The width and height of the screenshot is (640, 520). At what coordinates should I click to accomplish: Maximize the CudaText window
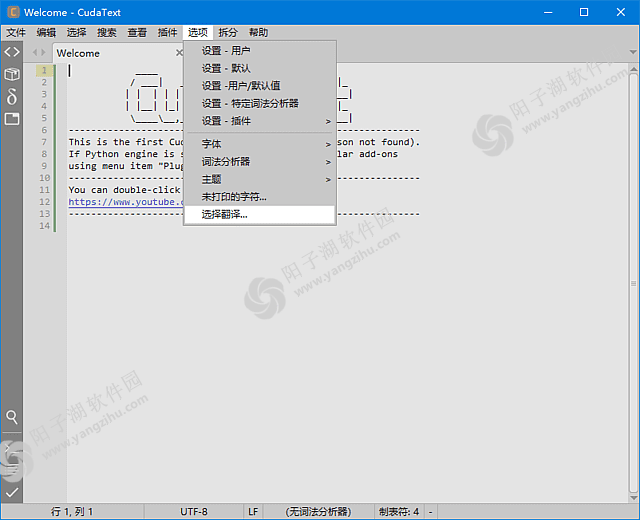(584, 12)
